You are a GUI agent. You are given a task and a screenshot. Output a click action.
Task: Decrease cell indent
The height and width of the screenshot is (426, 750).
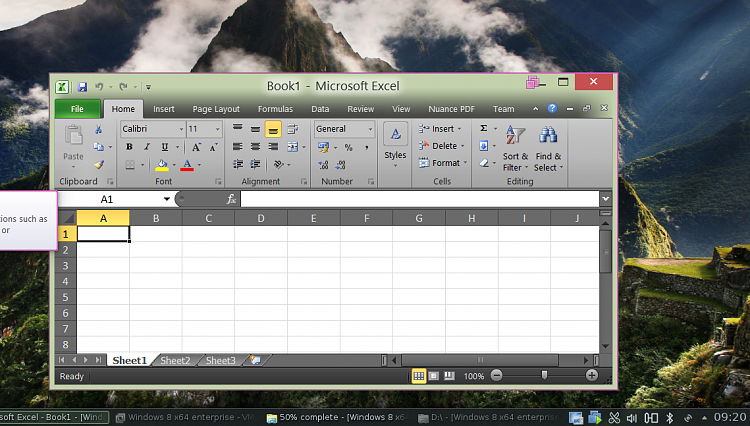click(238, 164)
